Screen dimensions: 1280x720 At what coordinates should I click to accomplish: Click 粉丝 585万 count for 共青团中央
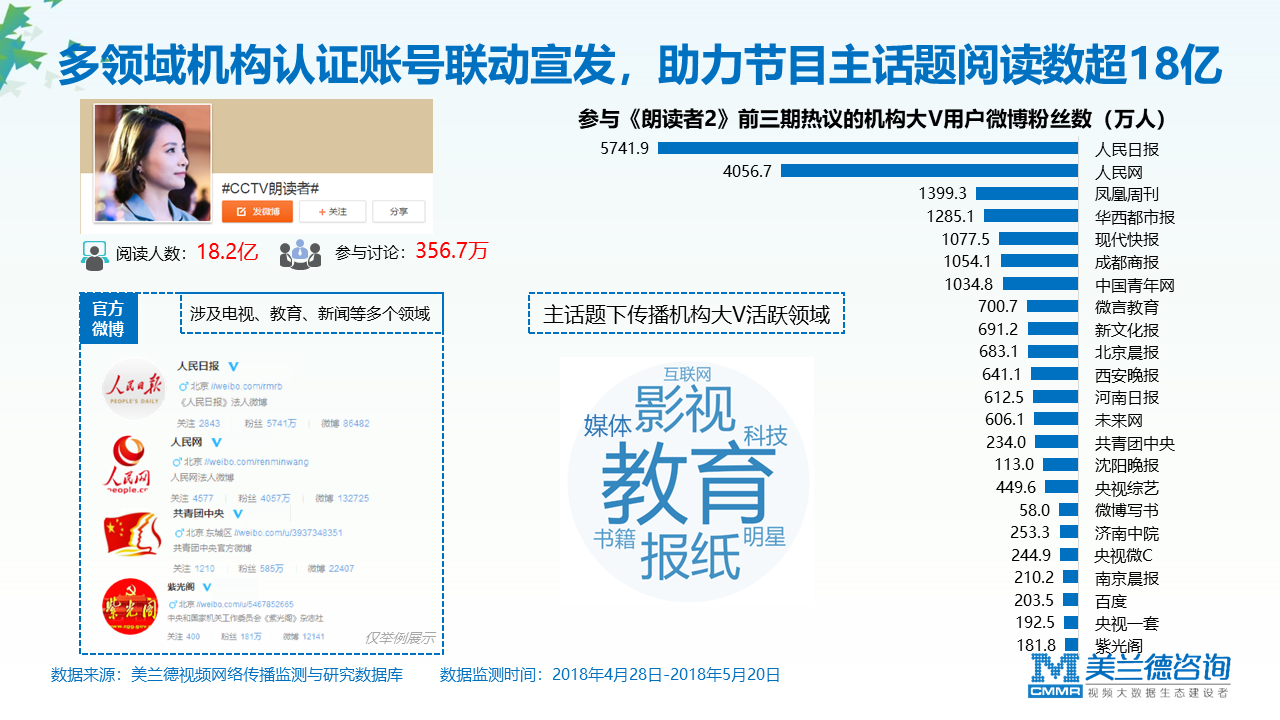click(x=260, y=569)
